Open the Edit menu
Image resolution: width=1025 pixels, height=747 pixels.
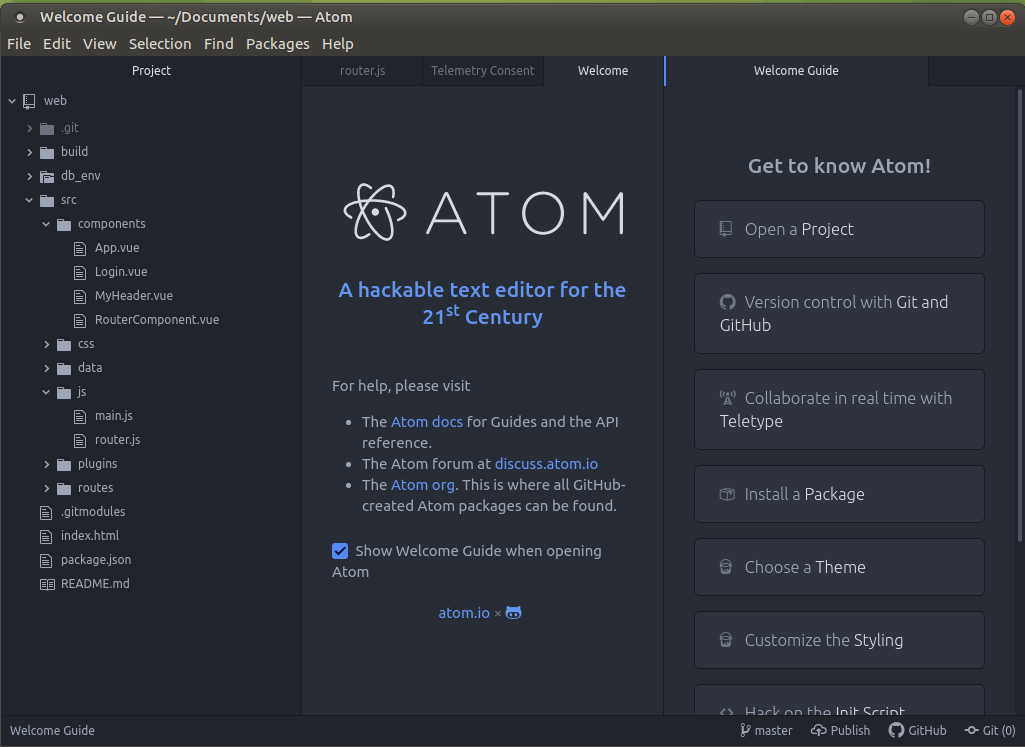(57, 44)
